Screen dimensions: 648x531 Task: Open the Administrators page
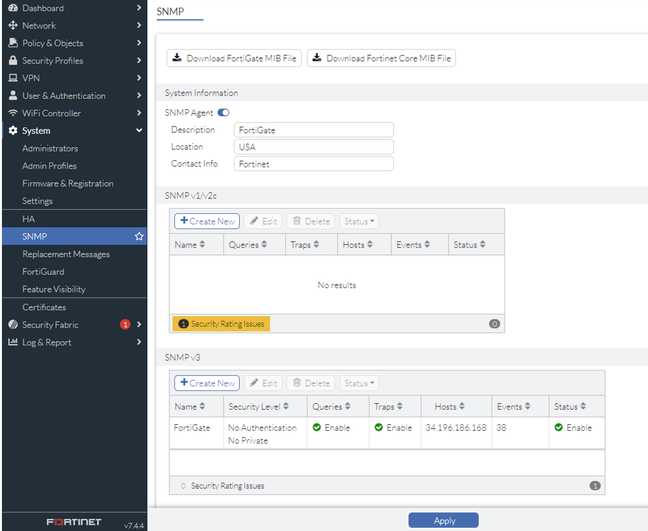point(50,148)
